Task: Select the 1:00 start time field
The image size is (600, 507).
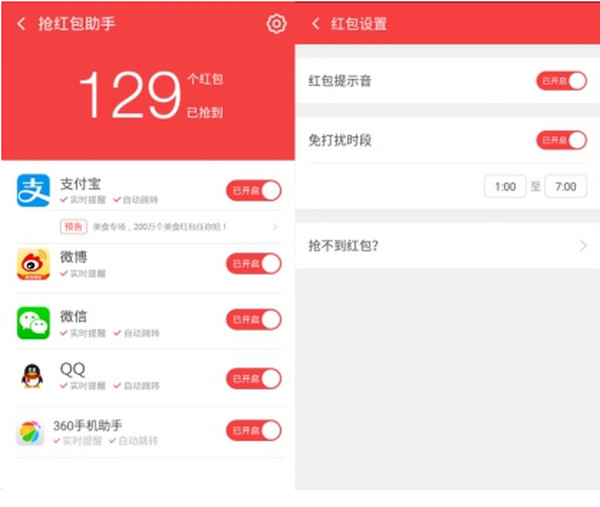Action: [505, 186]
